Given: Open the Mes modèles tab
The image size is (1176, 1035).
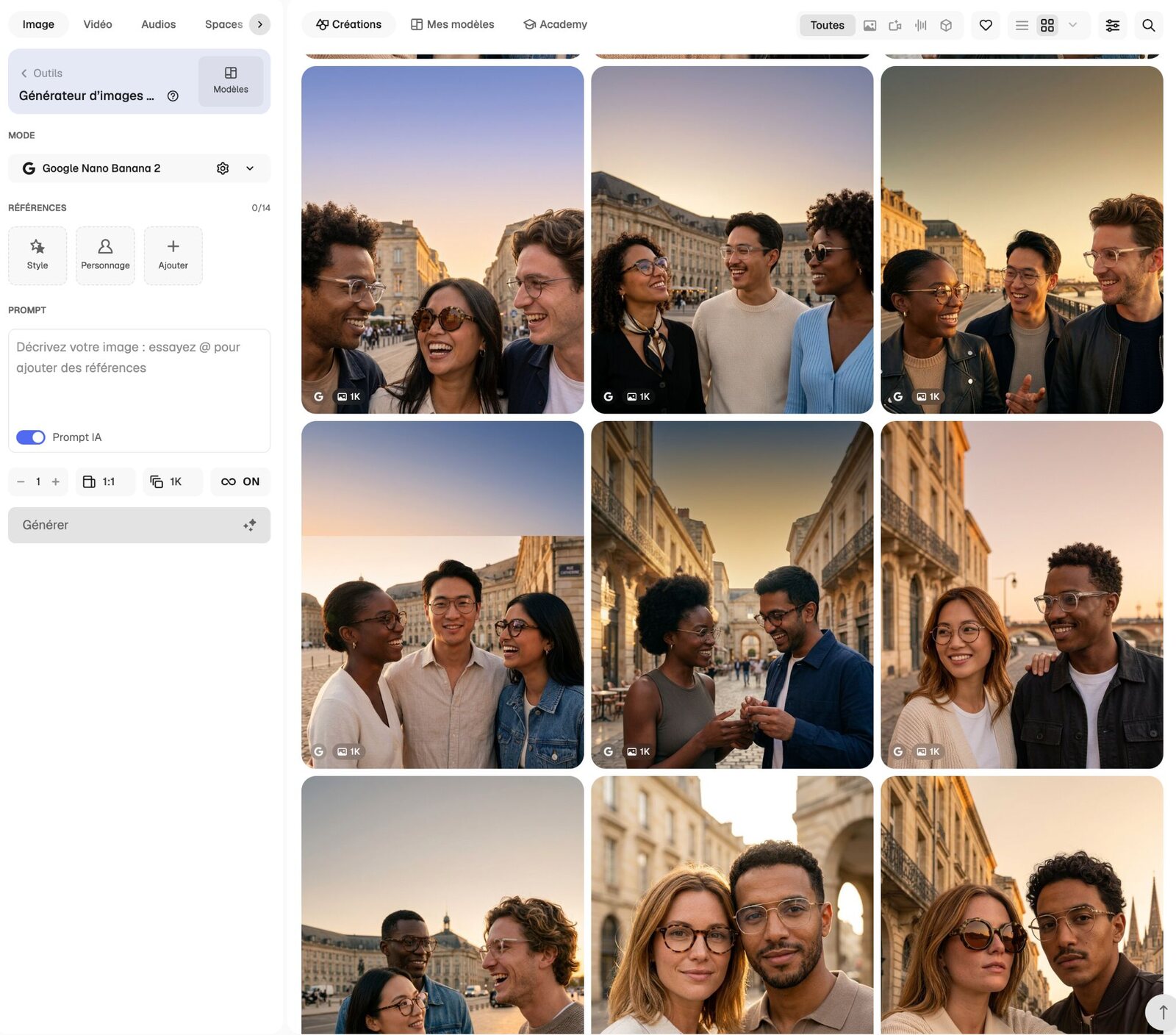Looking at the screenshot, I should pyautogui.click(x=453, y=24).
